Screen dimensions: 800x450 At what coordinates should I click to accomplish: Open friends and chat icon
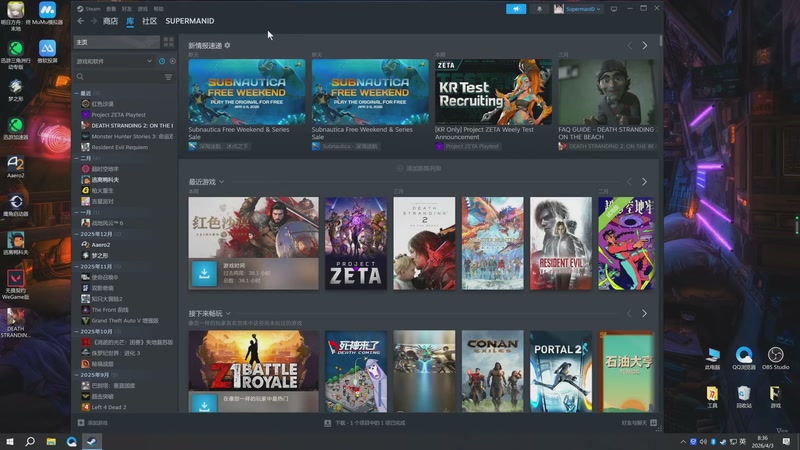click(x=654, y=423)
